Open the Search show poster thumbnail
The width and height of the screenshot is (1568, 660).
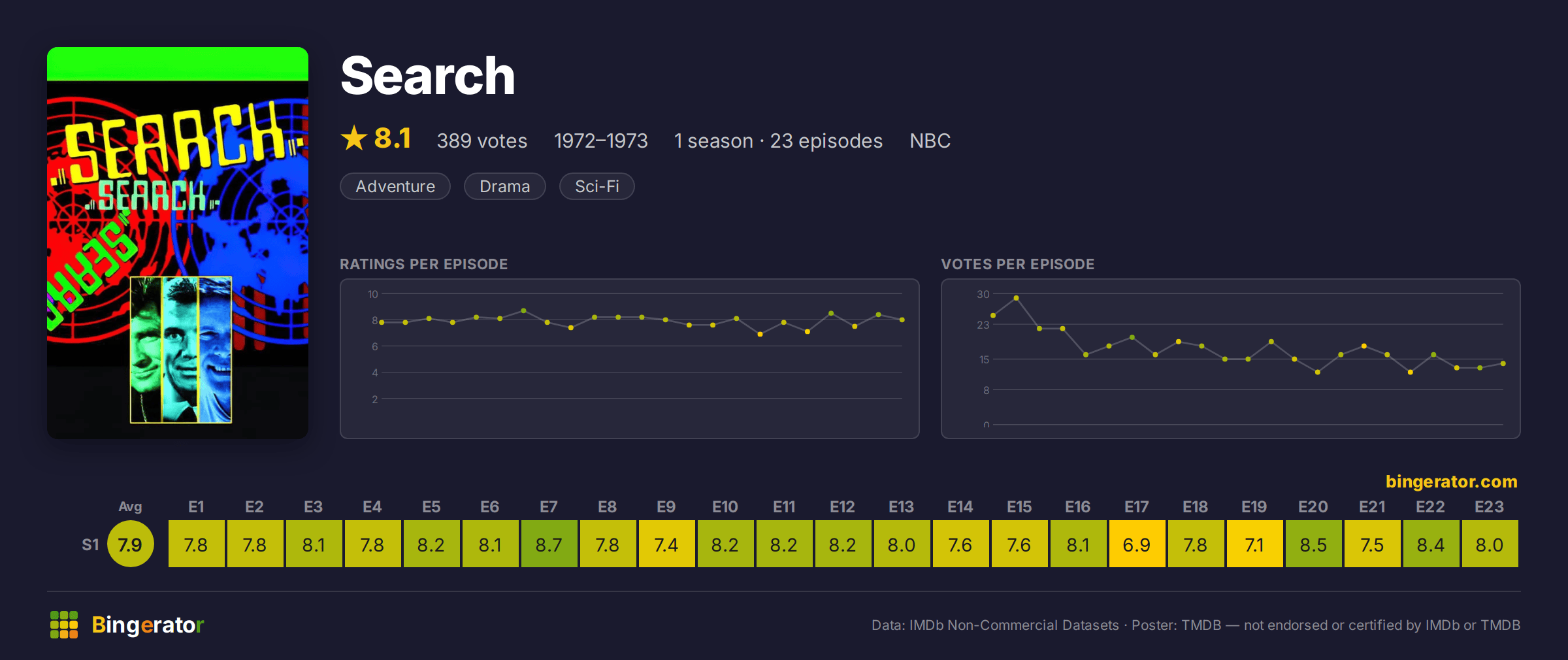(x=178, y=242)
